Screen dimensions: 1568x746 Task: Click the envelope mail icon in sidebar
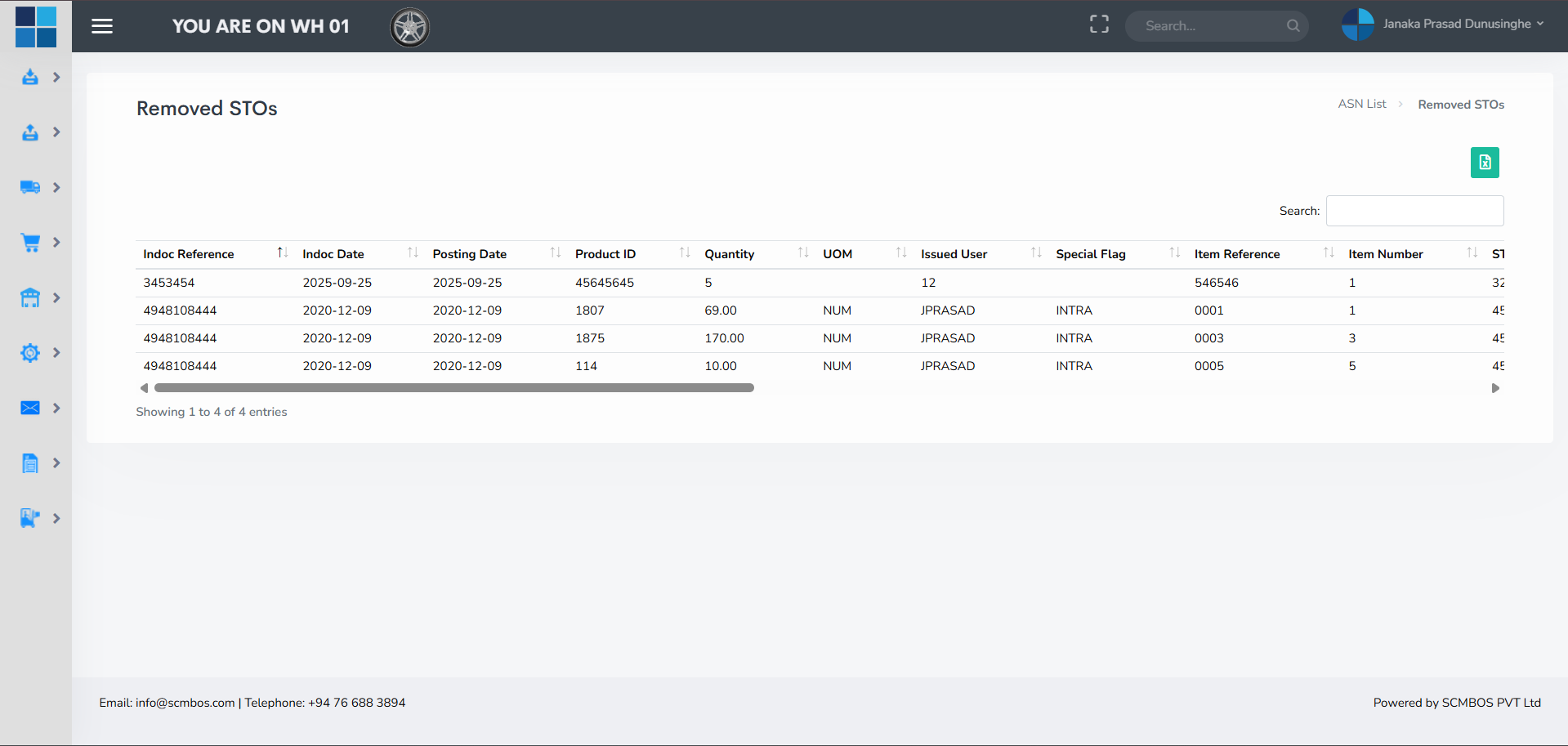pos(30,408)
